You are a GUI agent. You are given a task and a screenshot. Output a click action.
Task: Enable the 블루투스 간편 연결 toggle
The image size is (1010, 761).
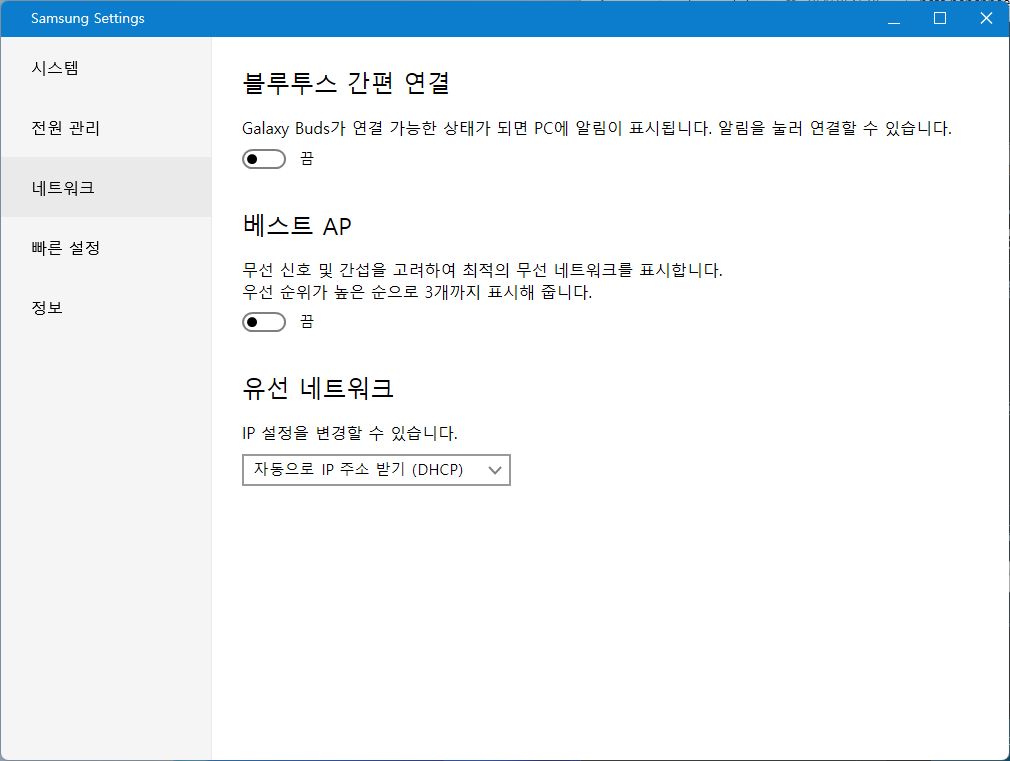click(264, 159)
